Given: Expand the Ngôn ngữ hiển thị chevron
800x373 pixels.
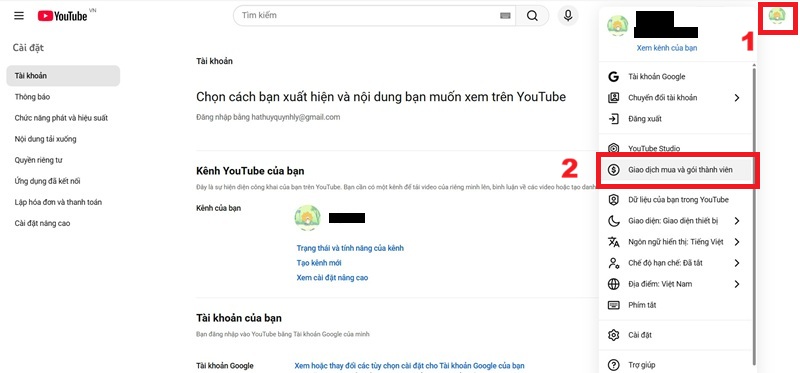Looking at the screenshot, I should (737, 242).
